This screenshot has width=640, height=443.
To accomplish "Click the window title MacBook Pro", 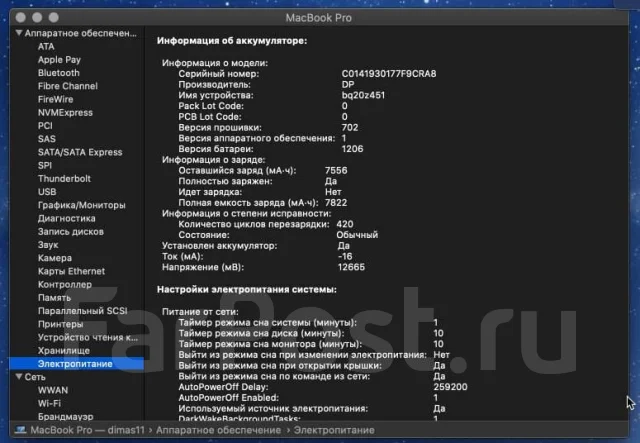I will coord(318,18).
